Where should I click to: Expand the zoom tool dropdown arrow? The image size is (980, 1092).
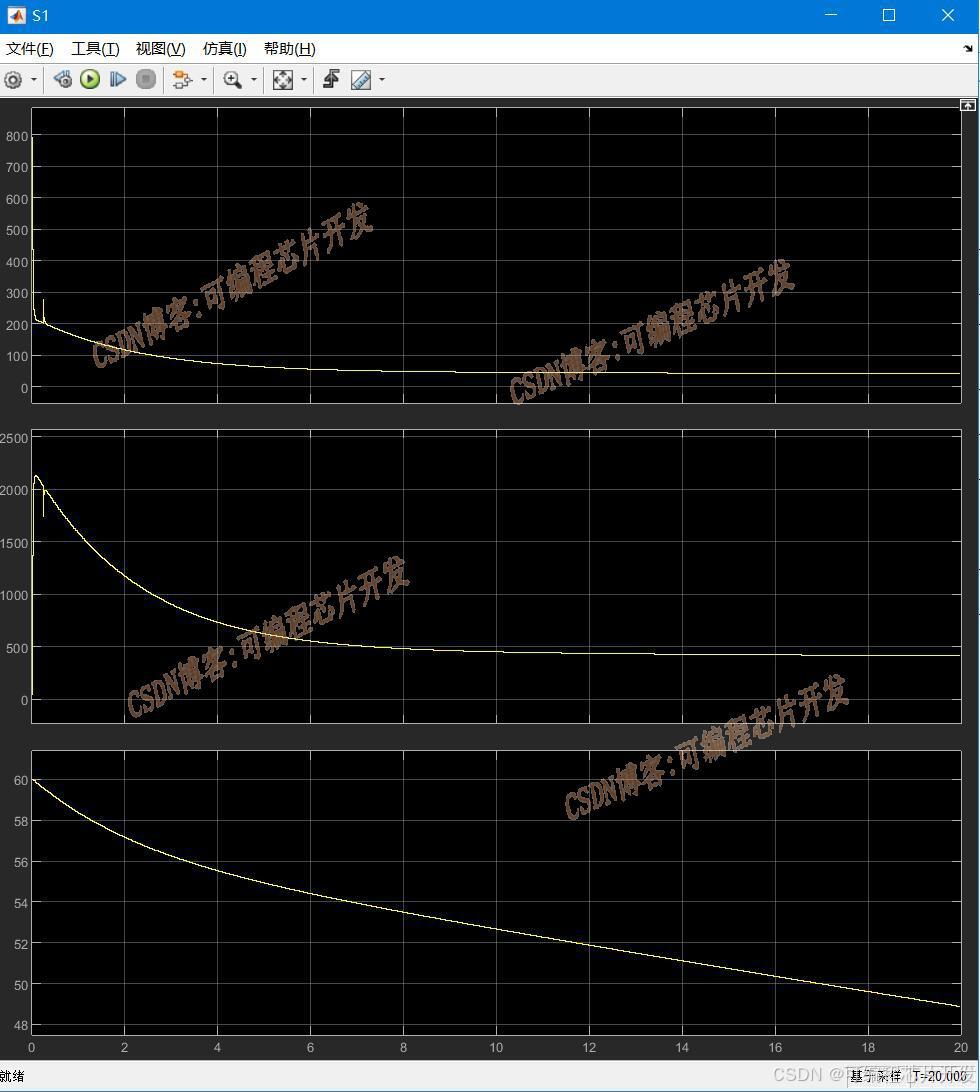[x=254, y=80]
